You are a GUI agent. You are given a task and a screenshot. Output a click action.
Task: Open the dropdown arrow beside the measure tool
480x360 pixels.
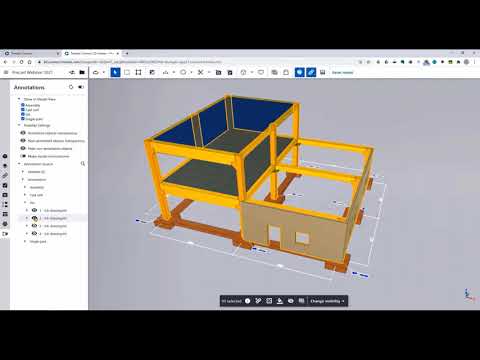tap(174, 72)
